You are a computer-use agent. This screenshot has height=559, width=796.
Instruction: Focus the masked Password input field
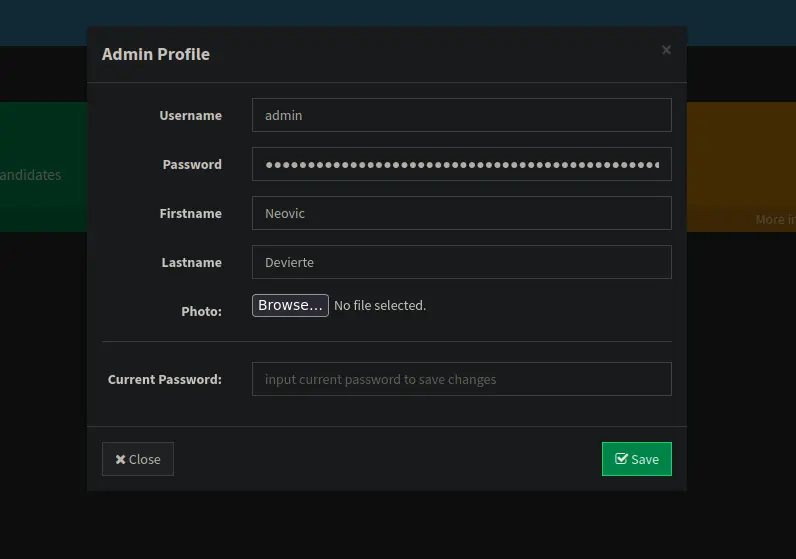tap(461, 164)
